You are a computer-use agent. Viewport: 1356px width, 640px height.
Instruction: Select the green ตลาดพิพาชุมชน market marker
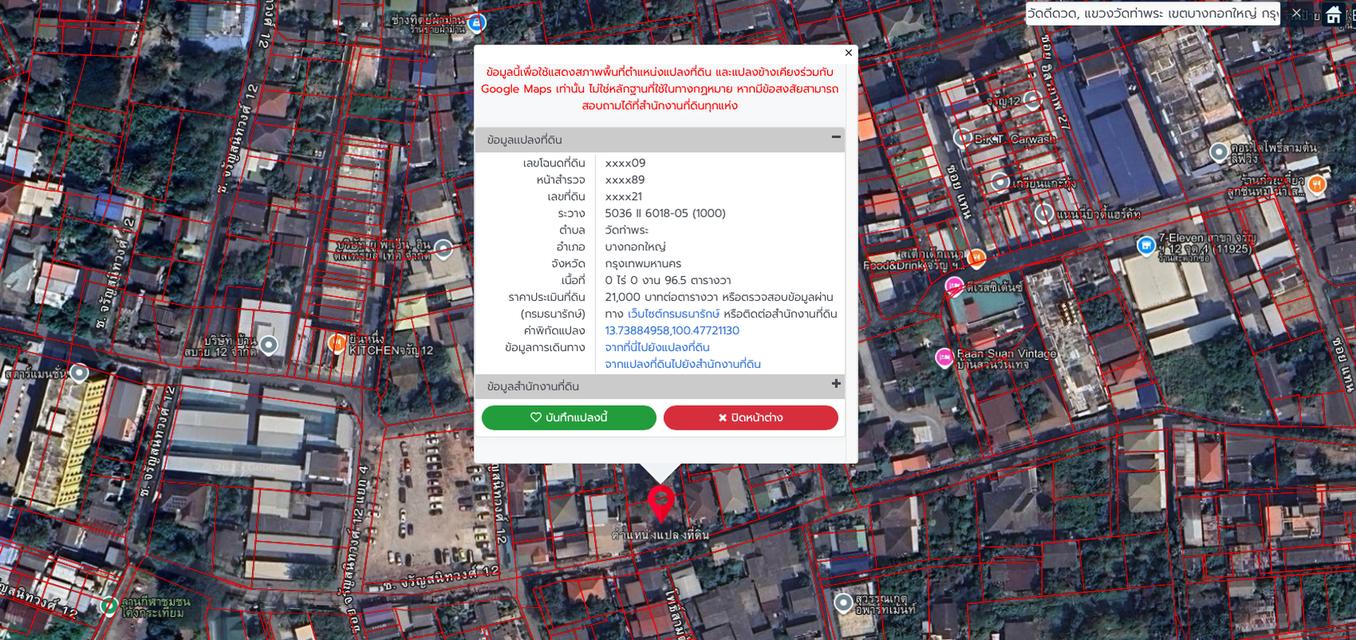tap(109, 605)
